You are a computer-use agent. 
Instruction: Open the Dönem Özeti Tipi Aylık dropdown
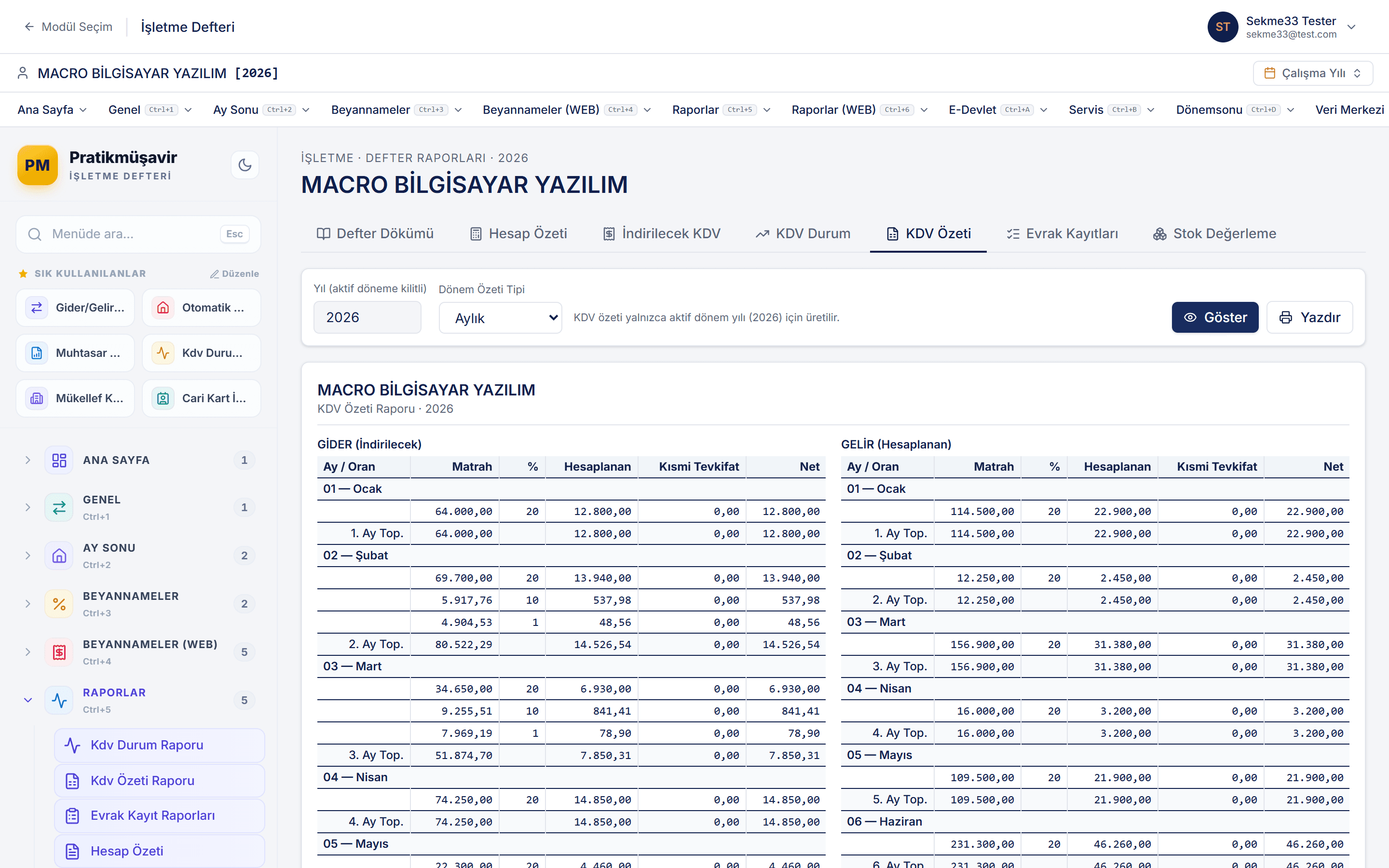click(x=501, y=318)
